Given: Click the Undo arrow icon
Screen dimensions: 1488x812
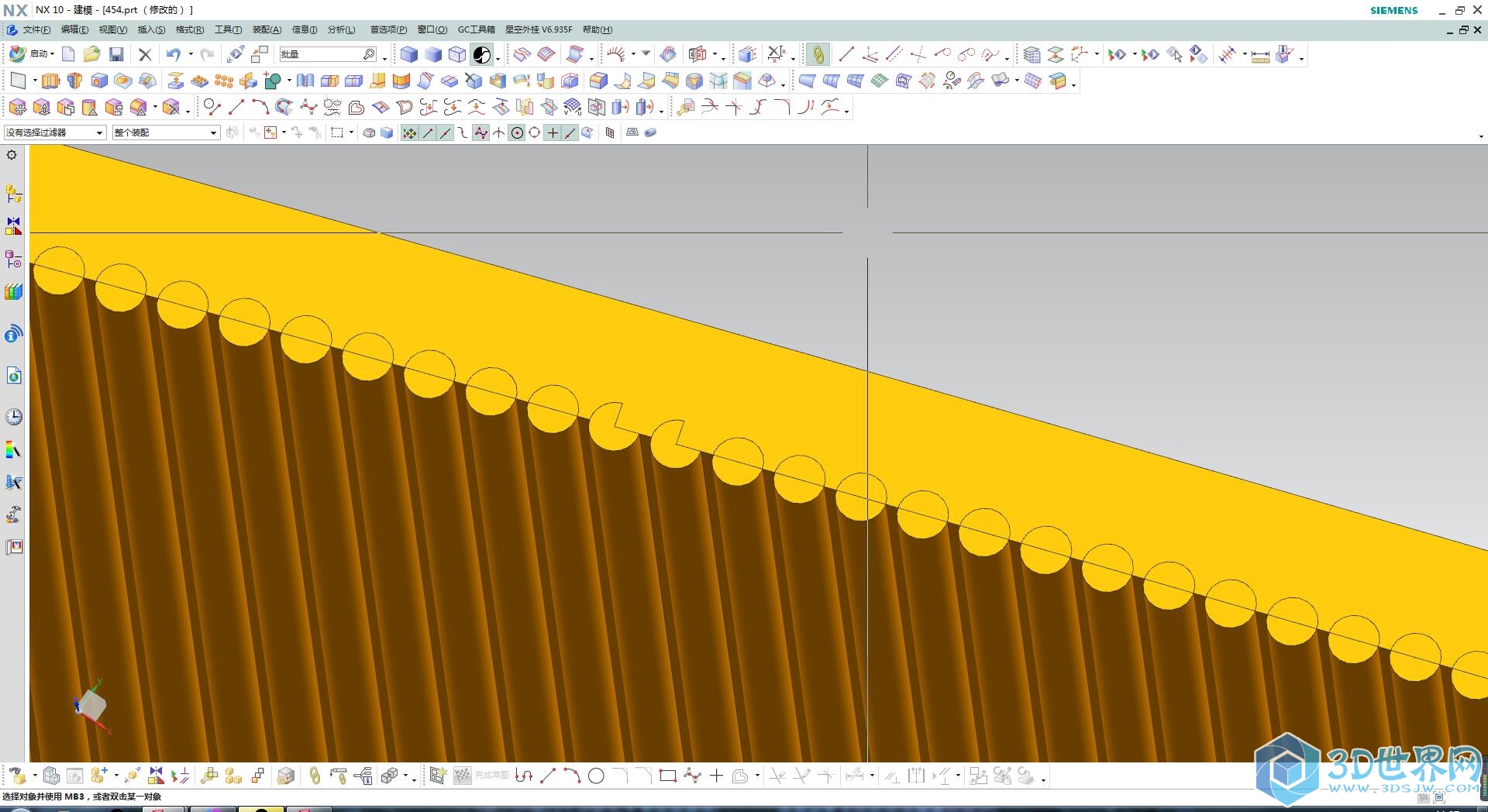Looking at the screenshot, I should pos(173,54).
